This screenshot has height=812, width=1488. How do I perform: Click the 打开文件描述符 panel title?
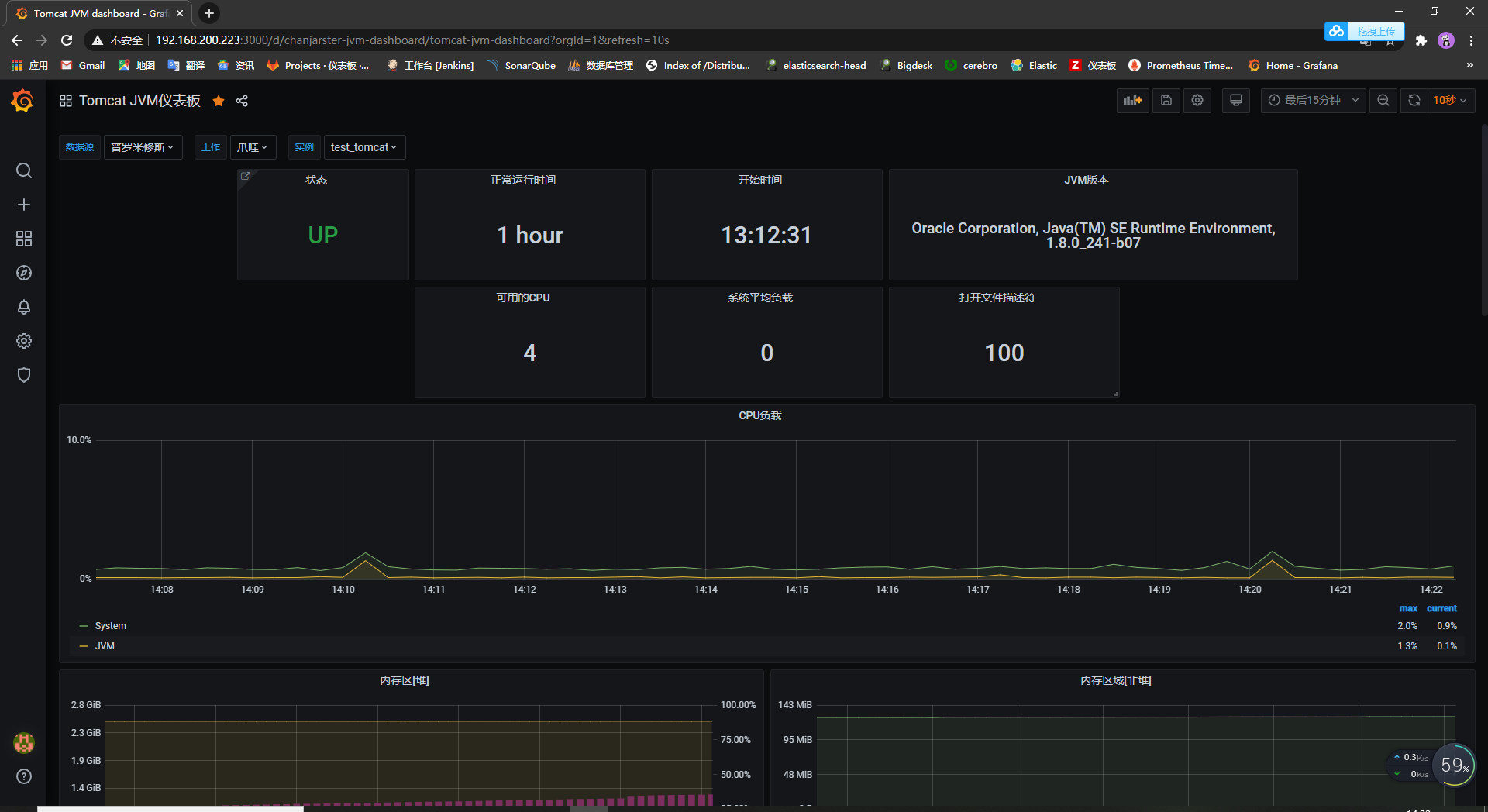tap(997, 298)
